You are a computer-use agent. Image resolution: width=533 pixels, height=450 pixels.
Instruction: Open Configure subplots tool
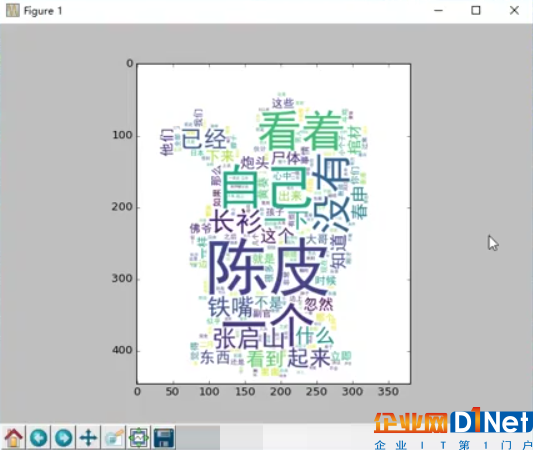click(139, 437)
